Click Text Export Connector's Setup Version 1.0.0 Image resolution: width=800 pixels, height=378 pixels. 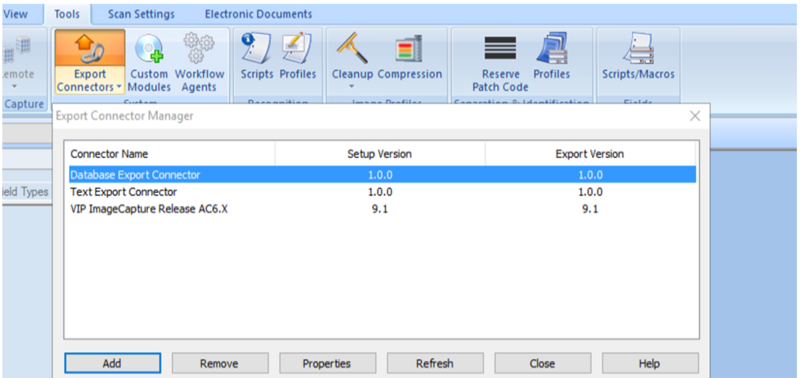point(380,192)
